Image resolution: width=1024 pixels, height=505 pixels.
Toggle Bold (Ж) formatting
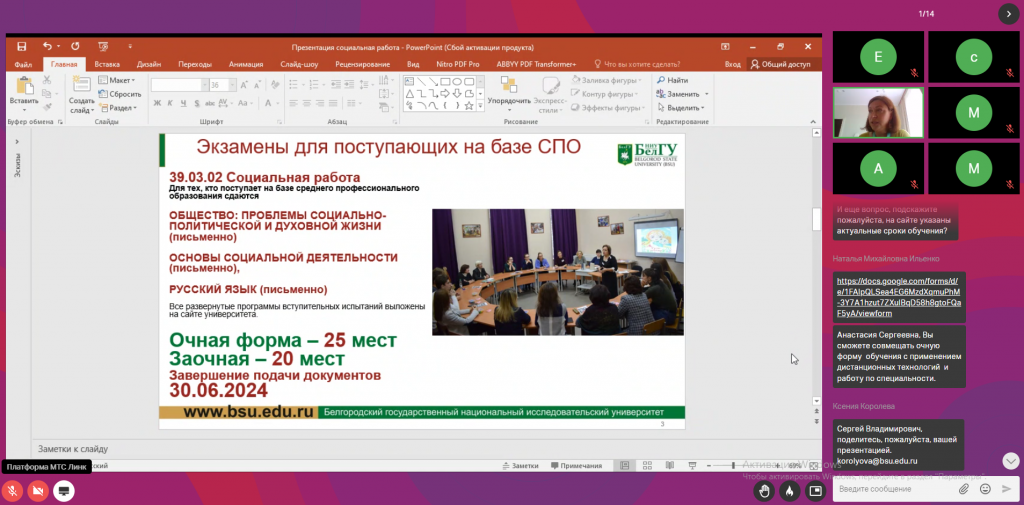pos(157,103)
